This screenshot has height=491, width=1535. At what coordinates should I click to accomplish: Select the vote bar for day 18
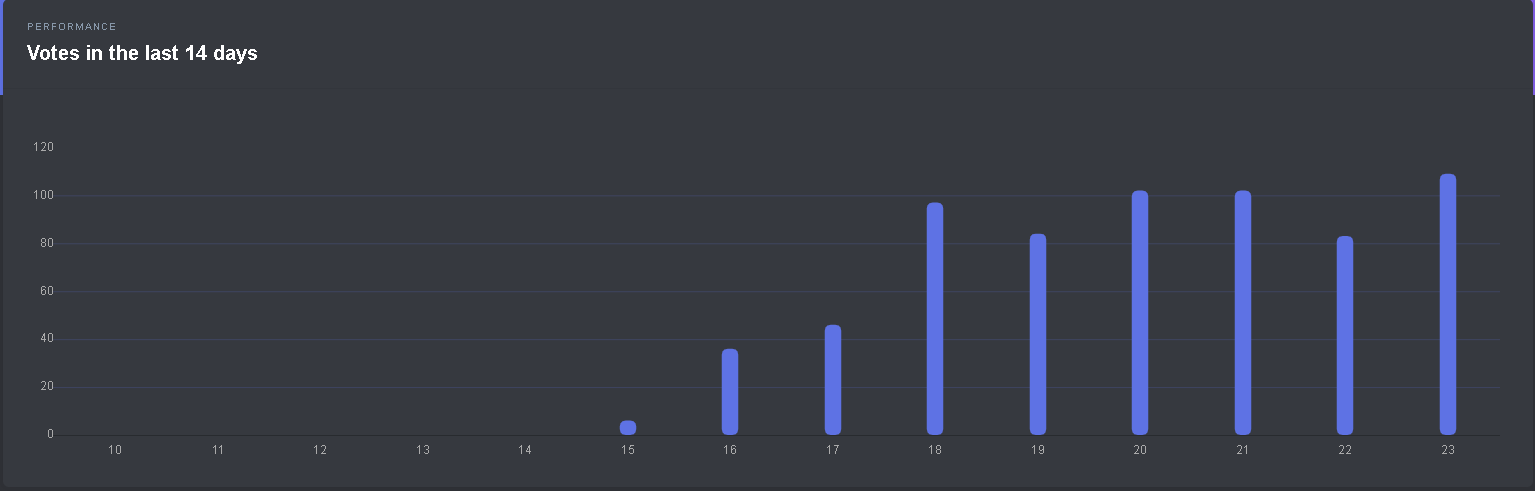point(935,319)
